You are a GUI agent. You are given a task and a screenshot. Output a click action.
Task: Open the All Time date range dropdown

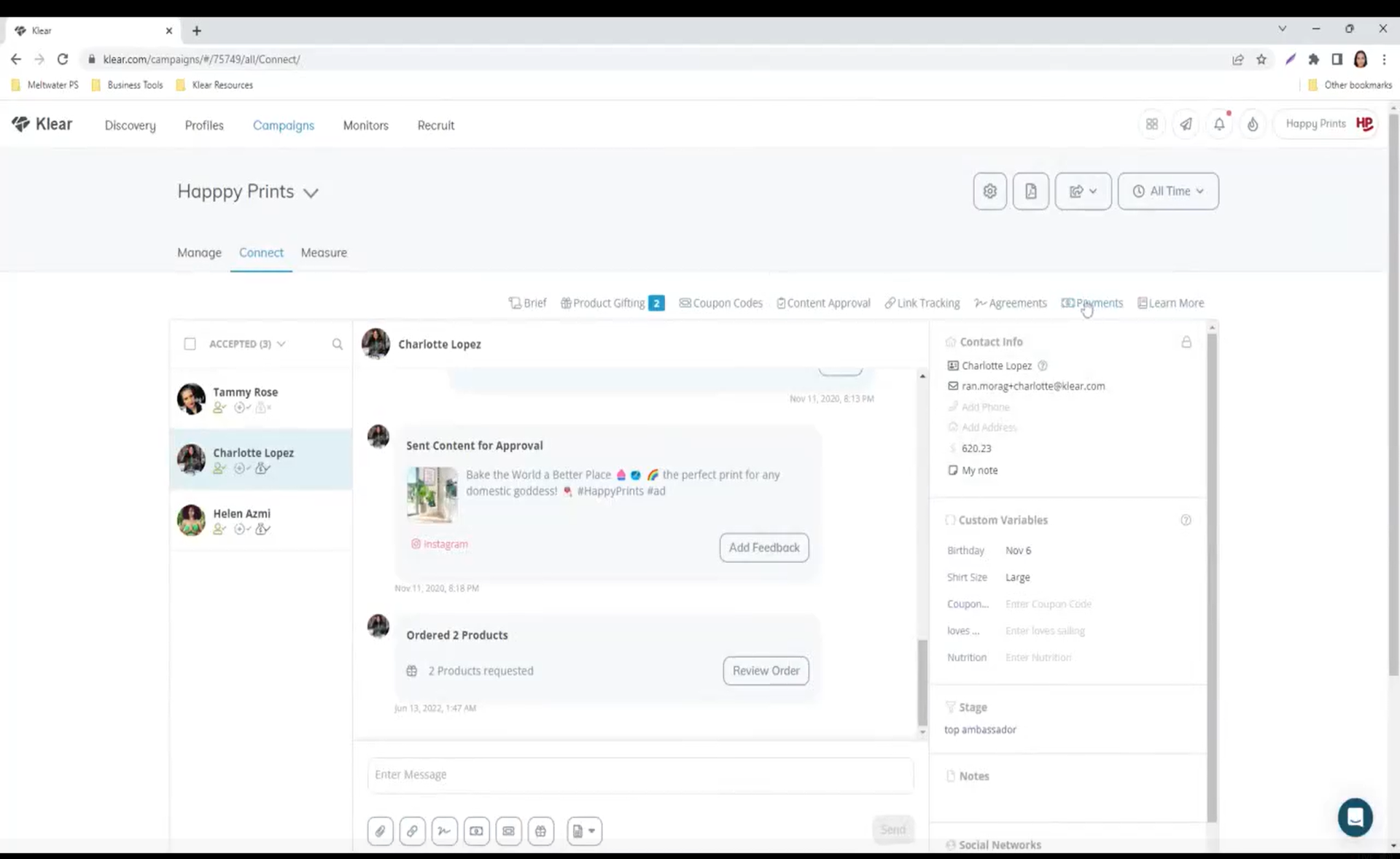point(1168,191)
